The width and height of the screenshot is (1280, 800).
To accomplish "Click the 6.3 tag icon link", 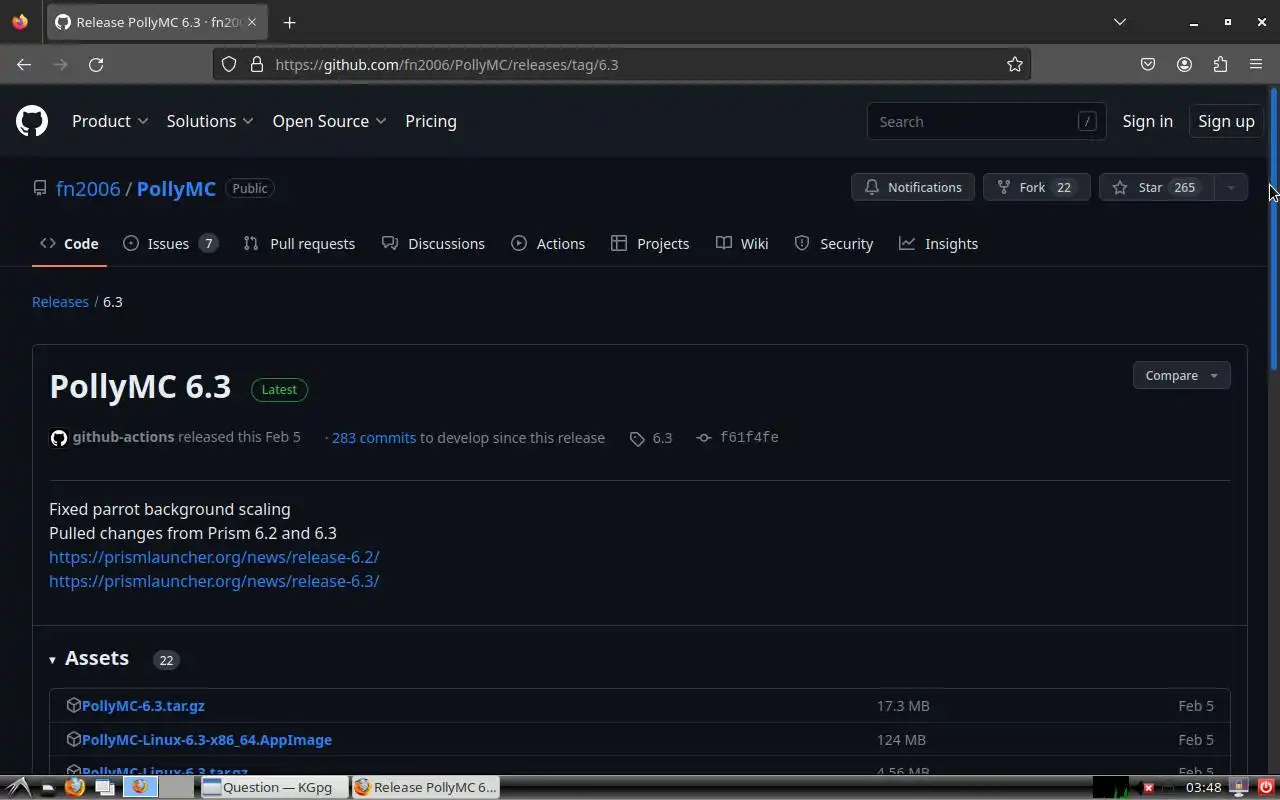I will click(x=651, y=438).
